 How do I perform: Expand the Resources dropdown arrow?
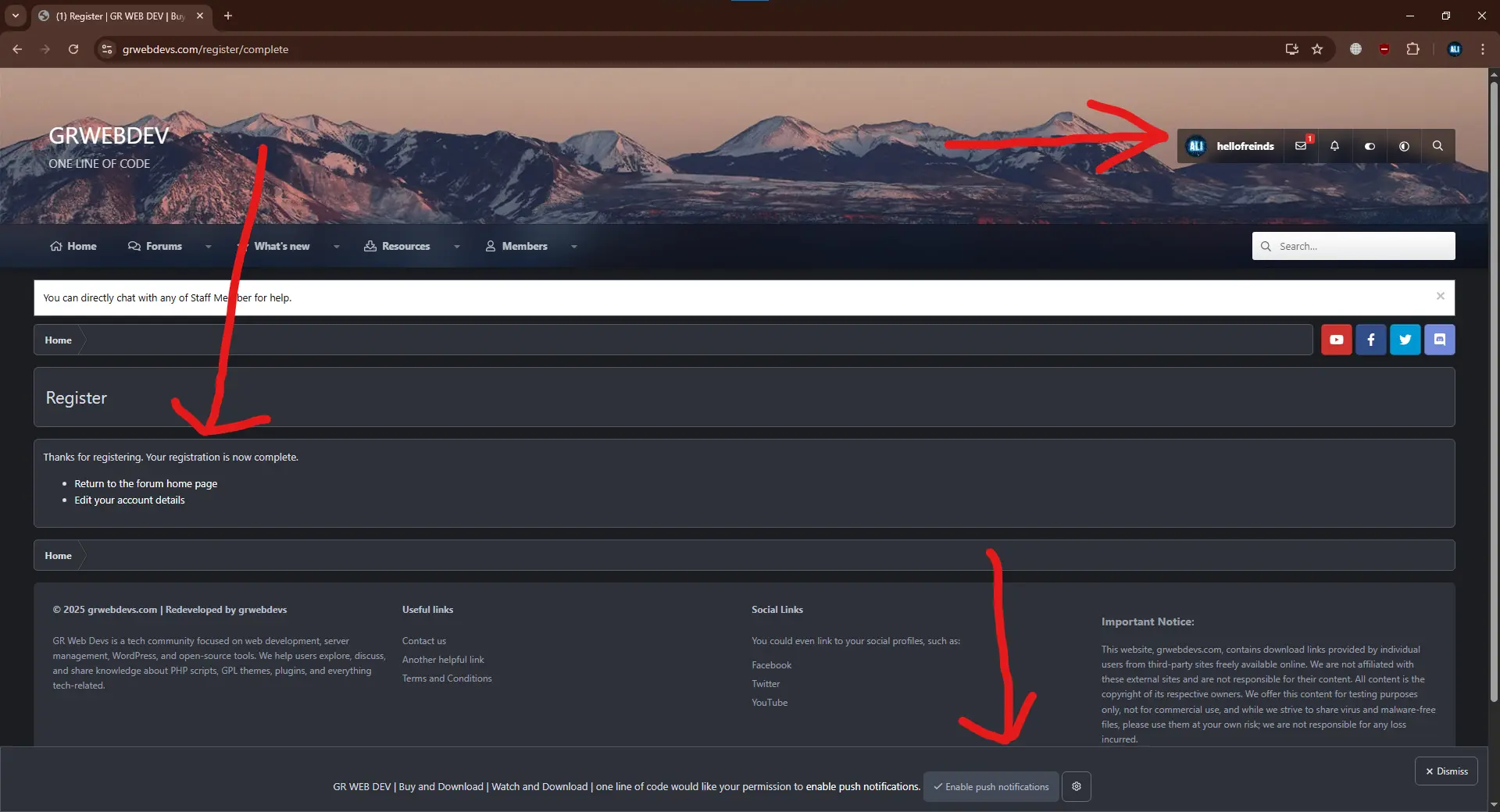456,247
